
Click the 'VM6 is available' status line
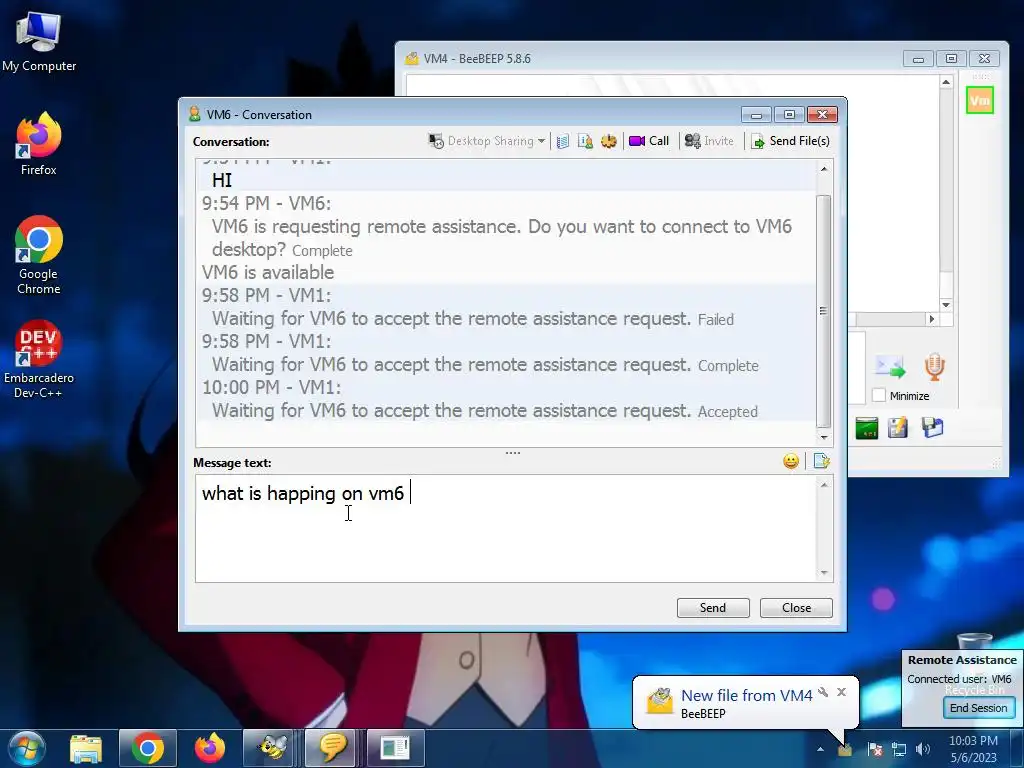tap(268, 272)
